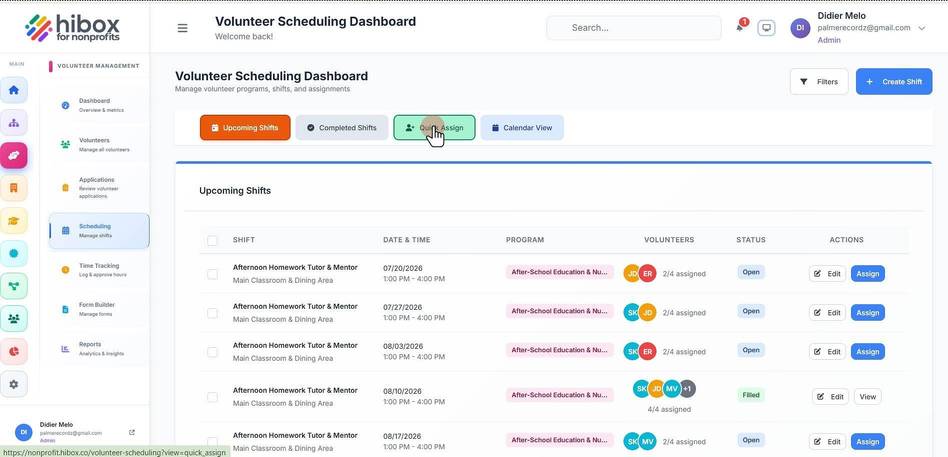This screenshot has height=457, width=948.
Task: Click the monitor display icon in header
Action: coord(767,28)
